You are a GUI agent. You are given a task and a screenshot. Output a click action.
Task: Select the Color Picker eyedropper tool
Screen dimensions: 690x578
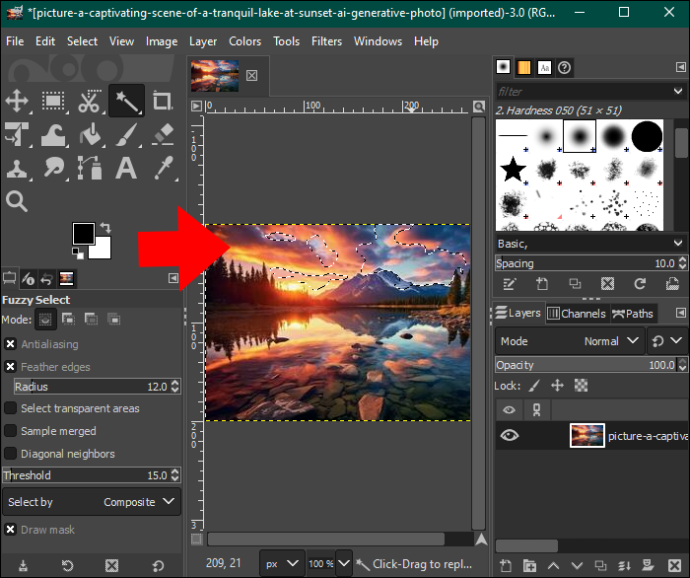point(163,168)
